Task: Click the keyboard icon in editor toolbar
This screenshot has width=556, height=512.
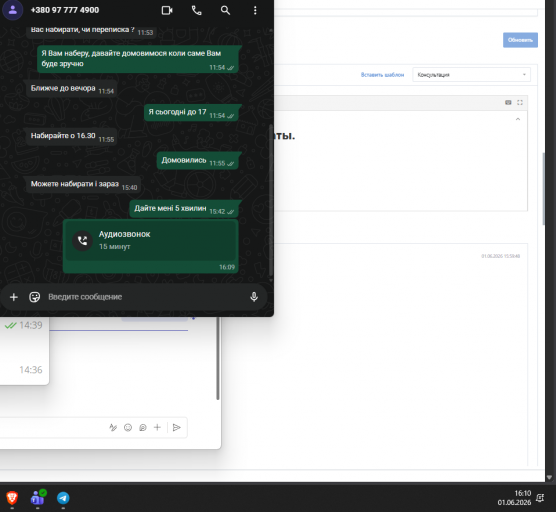Action: [508, 102]
